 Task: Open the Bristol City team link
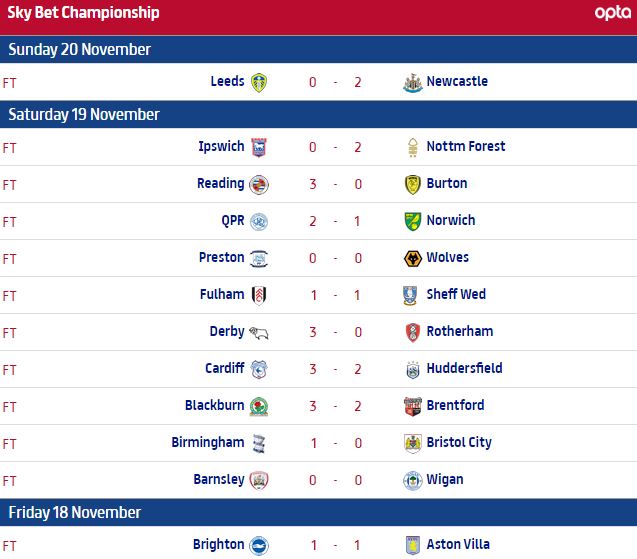459,443
